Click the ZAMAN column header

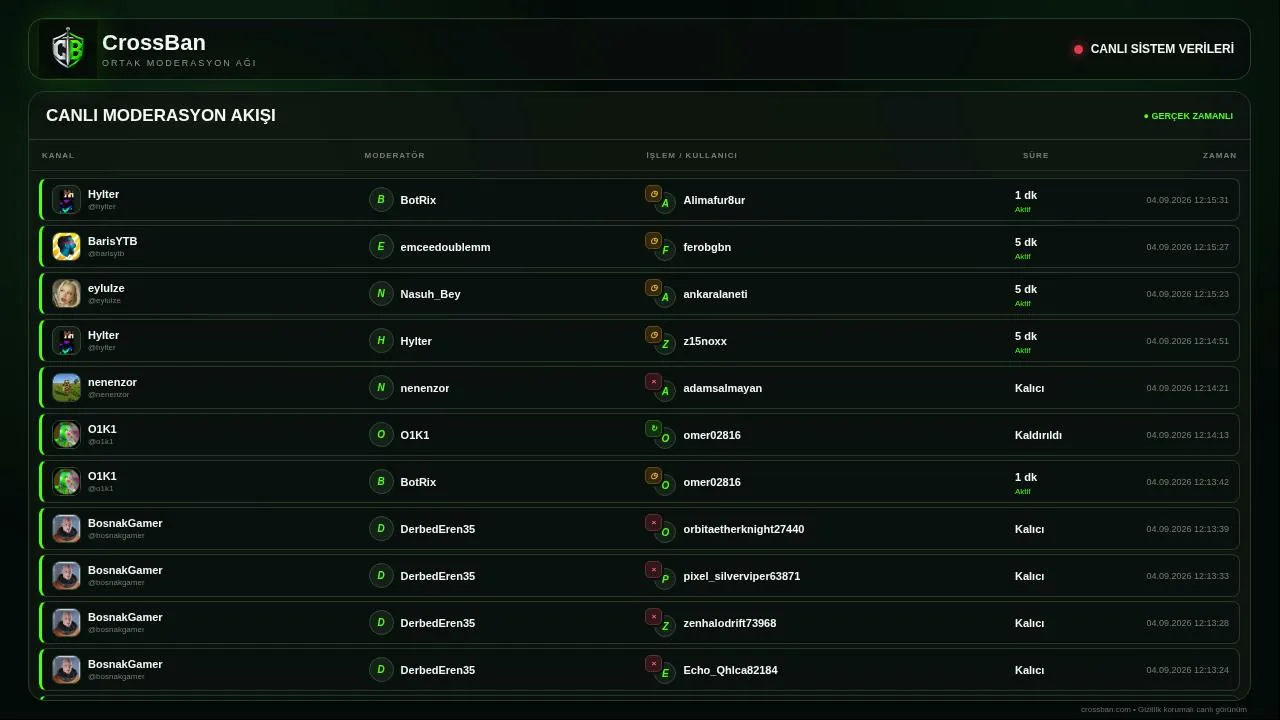(x=1220, y=156)
